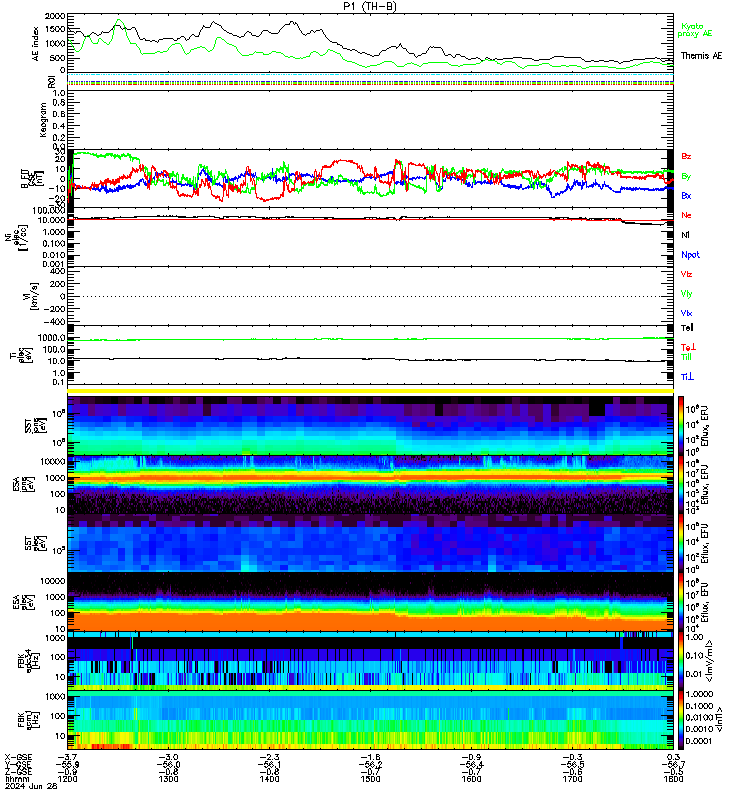Click the color bar beside ESA ions spectrogram
This screenshot has height=800, width=750.
click(681, 485)
